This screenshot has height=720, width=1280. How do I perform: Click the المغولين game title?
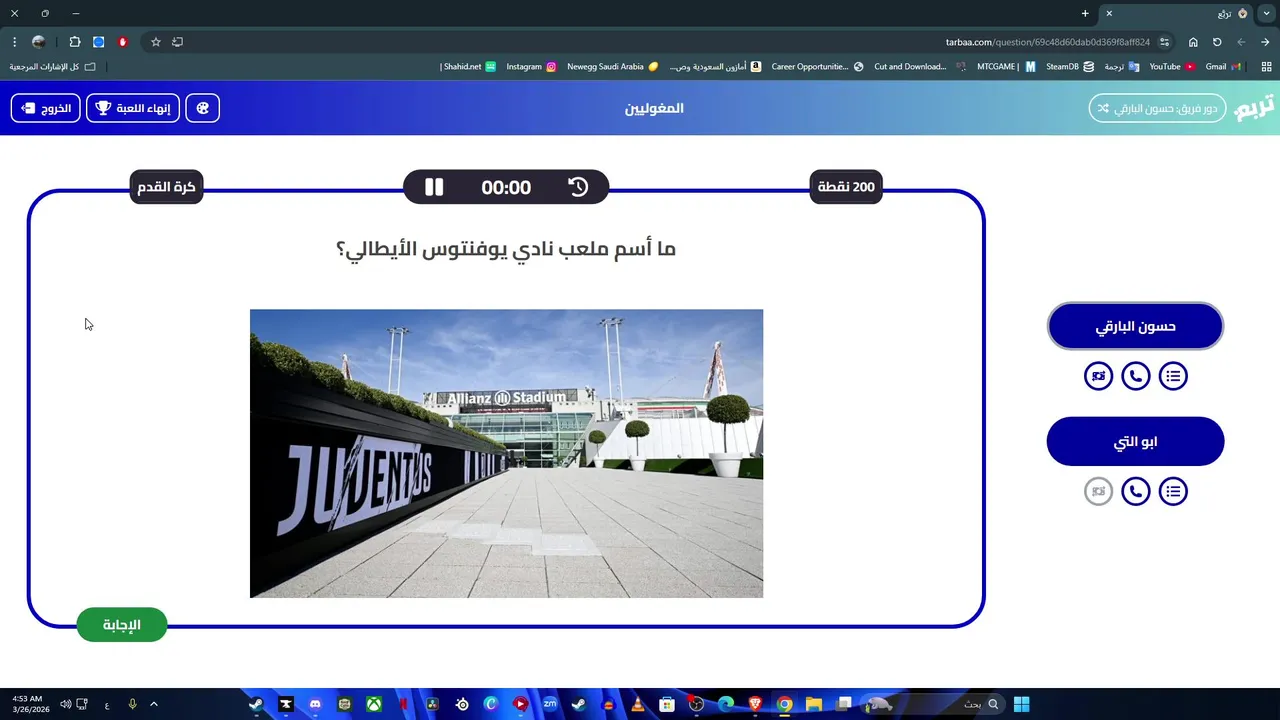tap(654, 108)
